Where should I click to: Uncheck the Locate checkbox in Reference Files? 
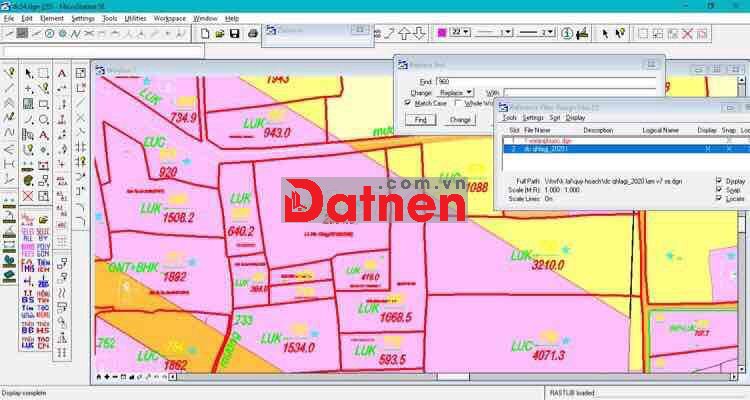click(717, 199)
